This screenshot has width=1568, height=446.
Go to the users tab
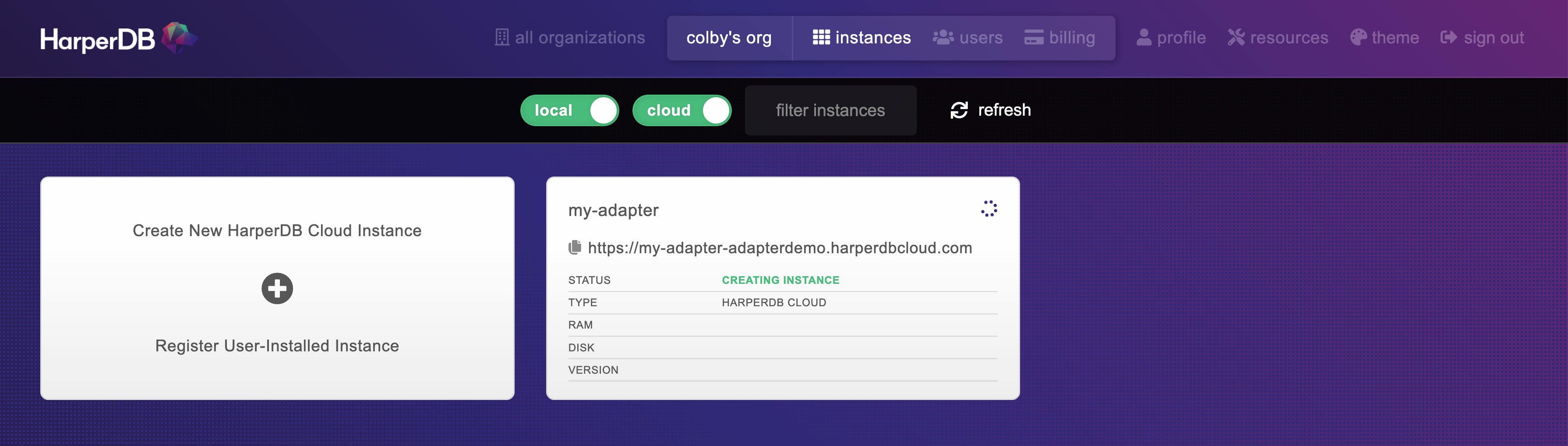[967, 38]
